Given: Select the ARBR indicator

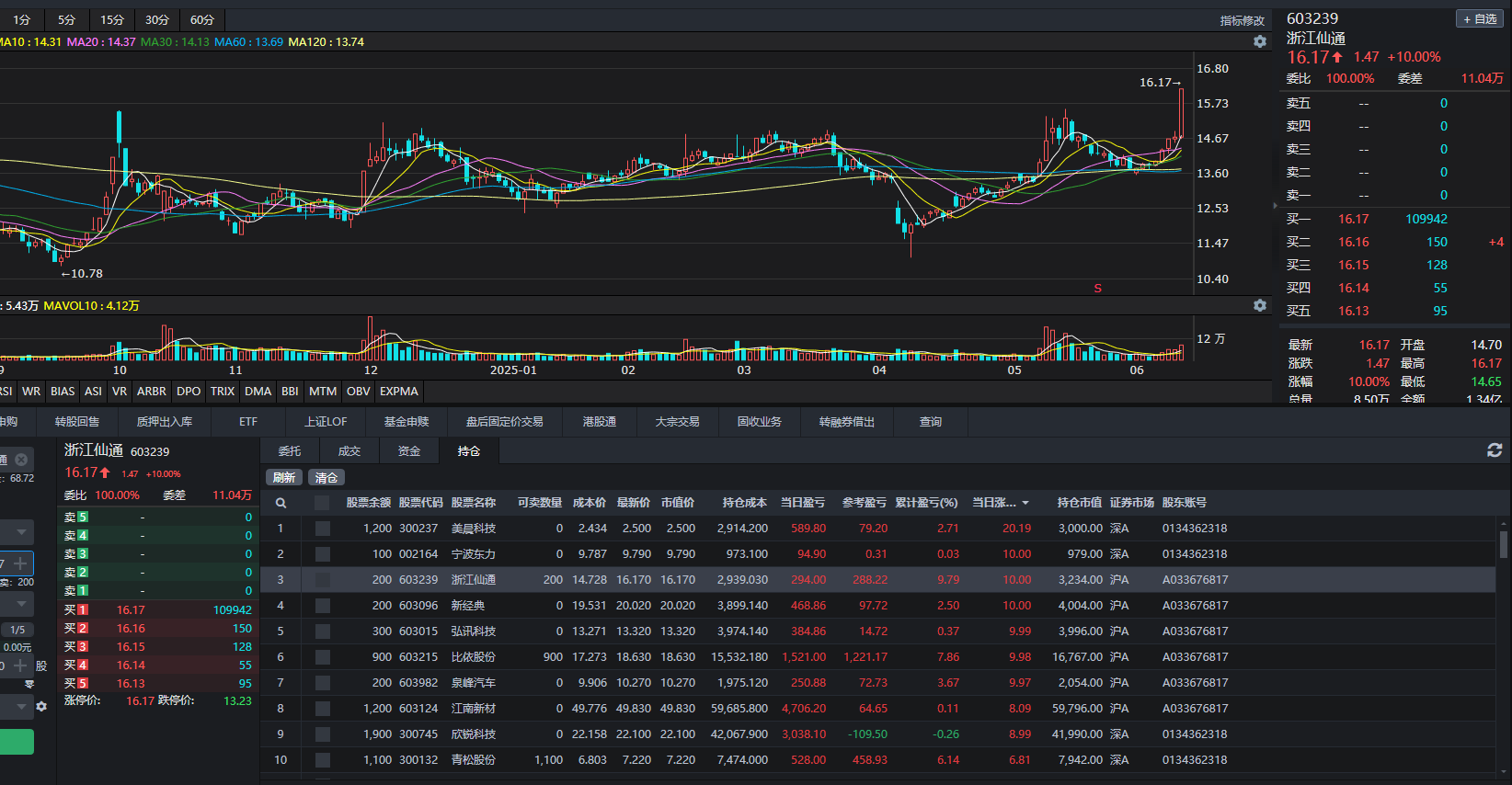Looking at the screenshot, I should (152, 392).
